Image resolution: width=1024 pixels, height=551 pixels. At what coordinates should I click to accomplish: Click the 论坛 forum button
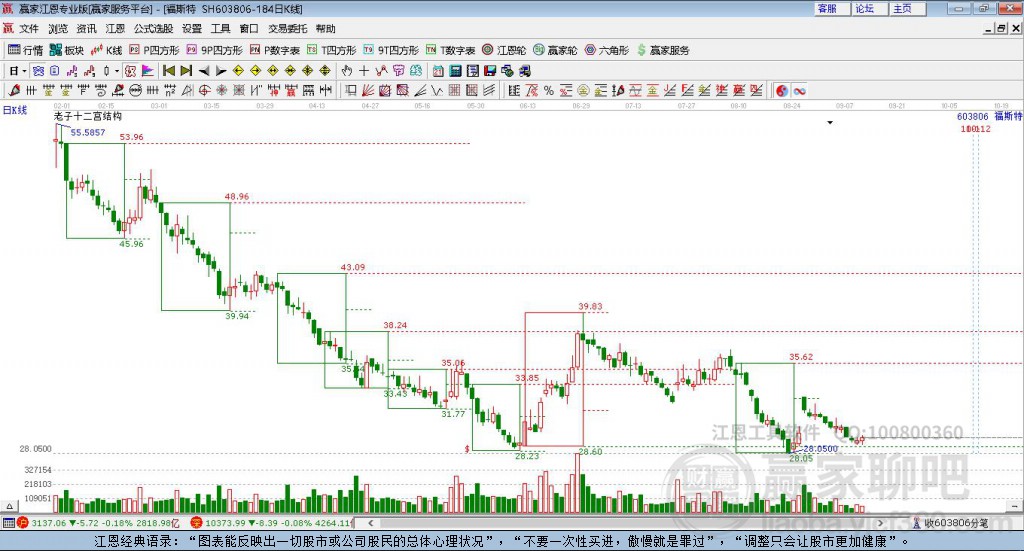pos(870,8)
